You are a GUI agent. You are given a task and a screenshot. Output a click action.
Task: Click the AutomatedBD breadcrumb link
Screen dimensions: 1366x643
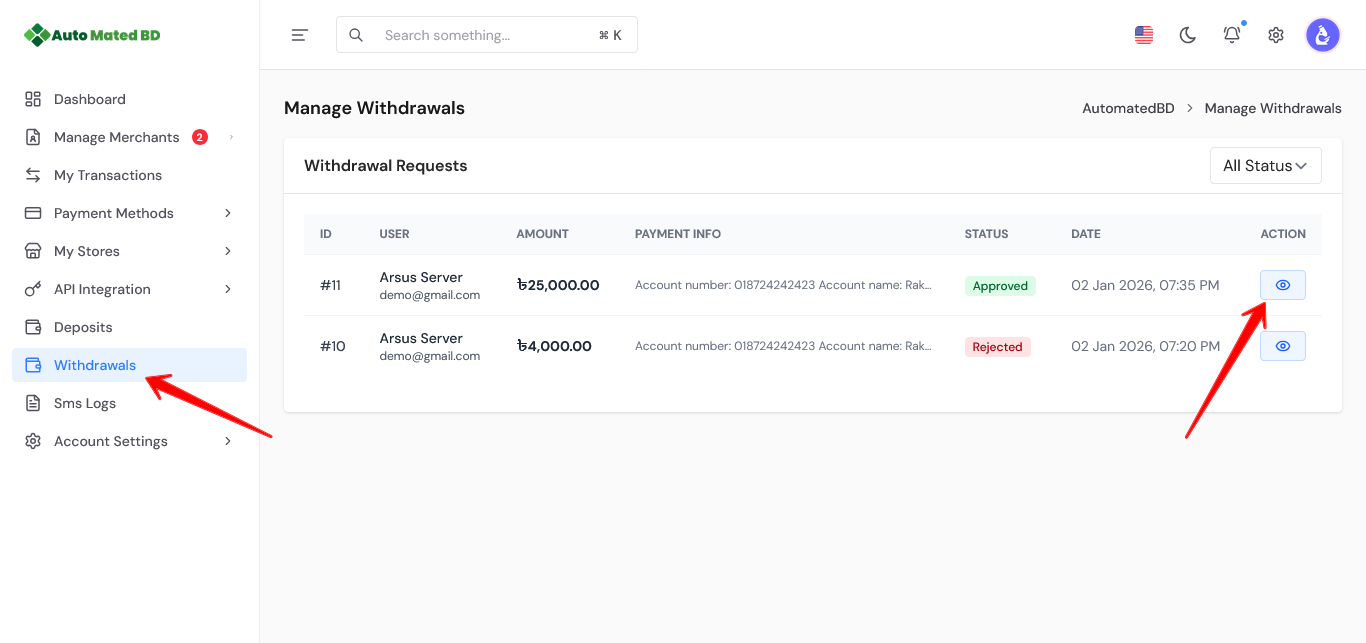[1128, 108]
